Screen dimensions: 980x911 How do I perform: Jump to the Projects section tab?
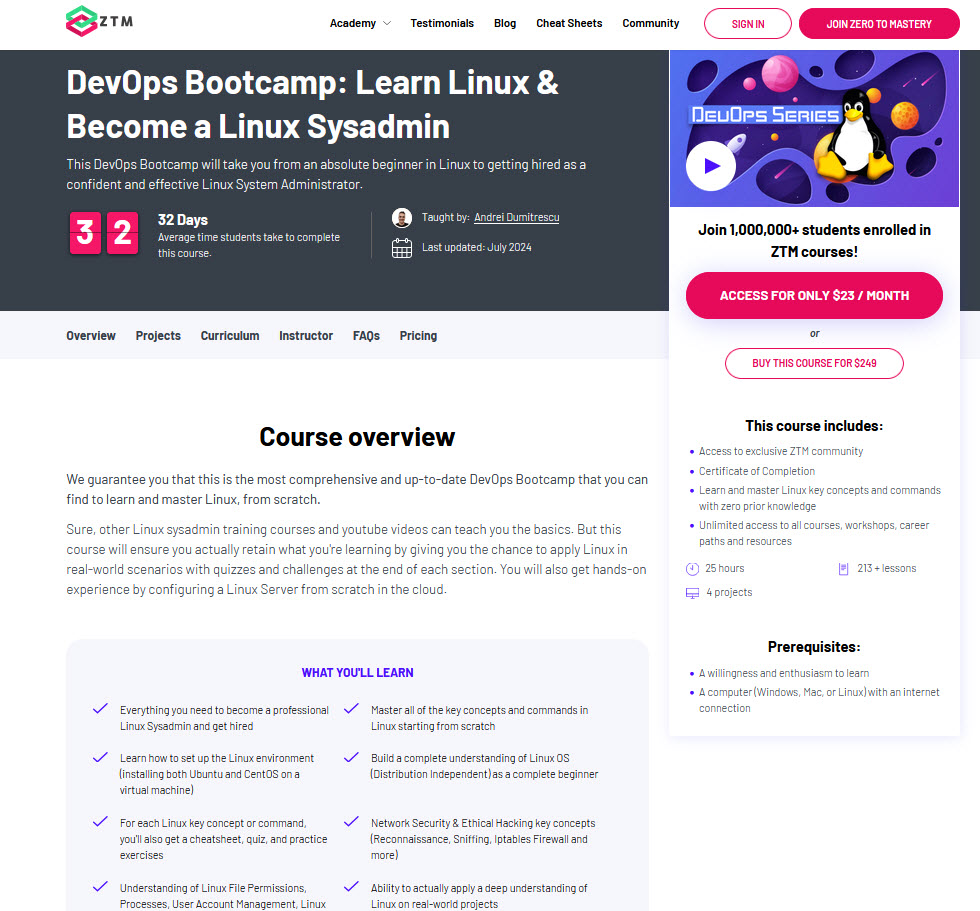point(158,336)
